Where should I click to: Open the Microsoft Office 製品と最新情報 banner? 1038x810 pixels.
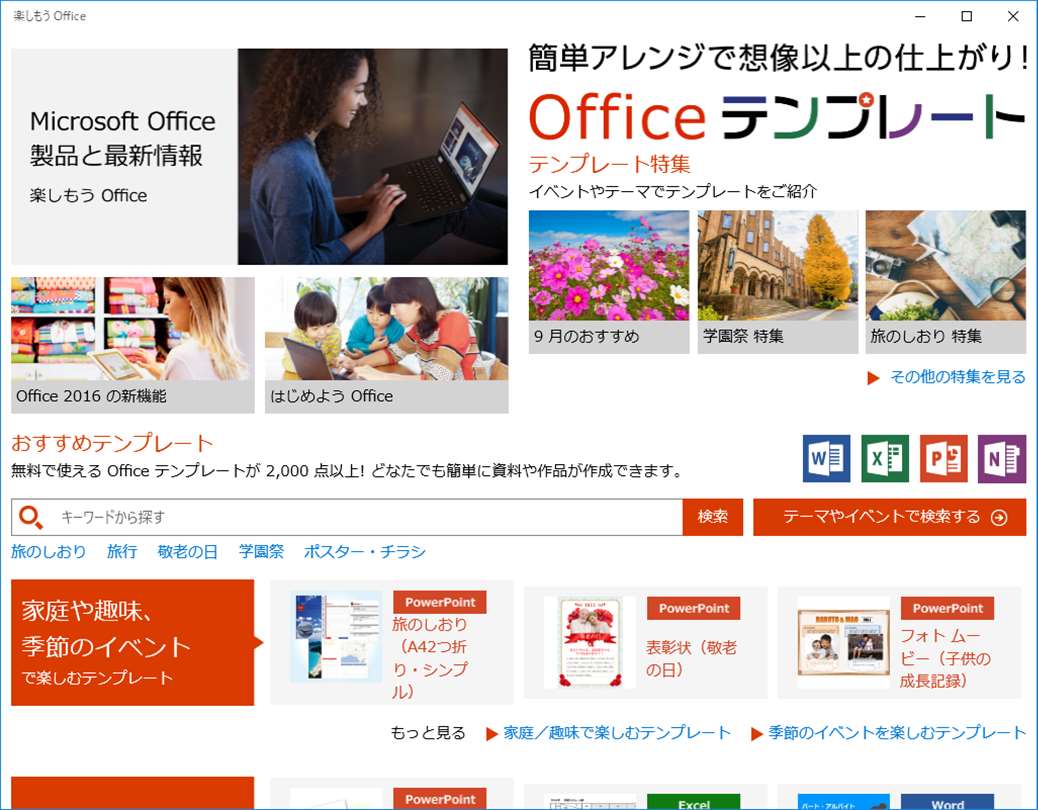click(x=260, y=157)
